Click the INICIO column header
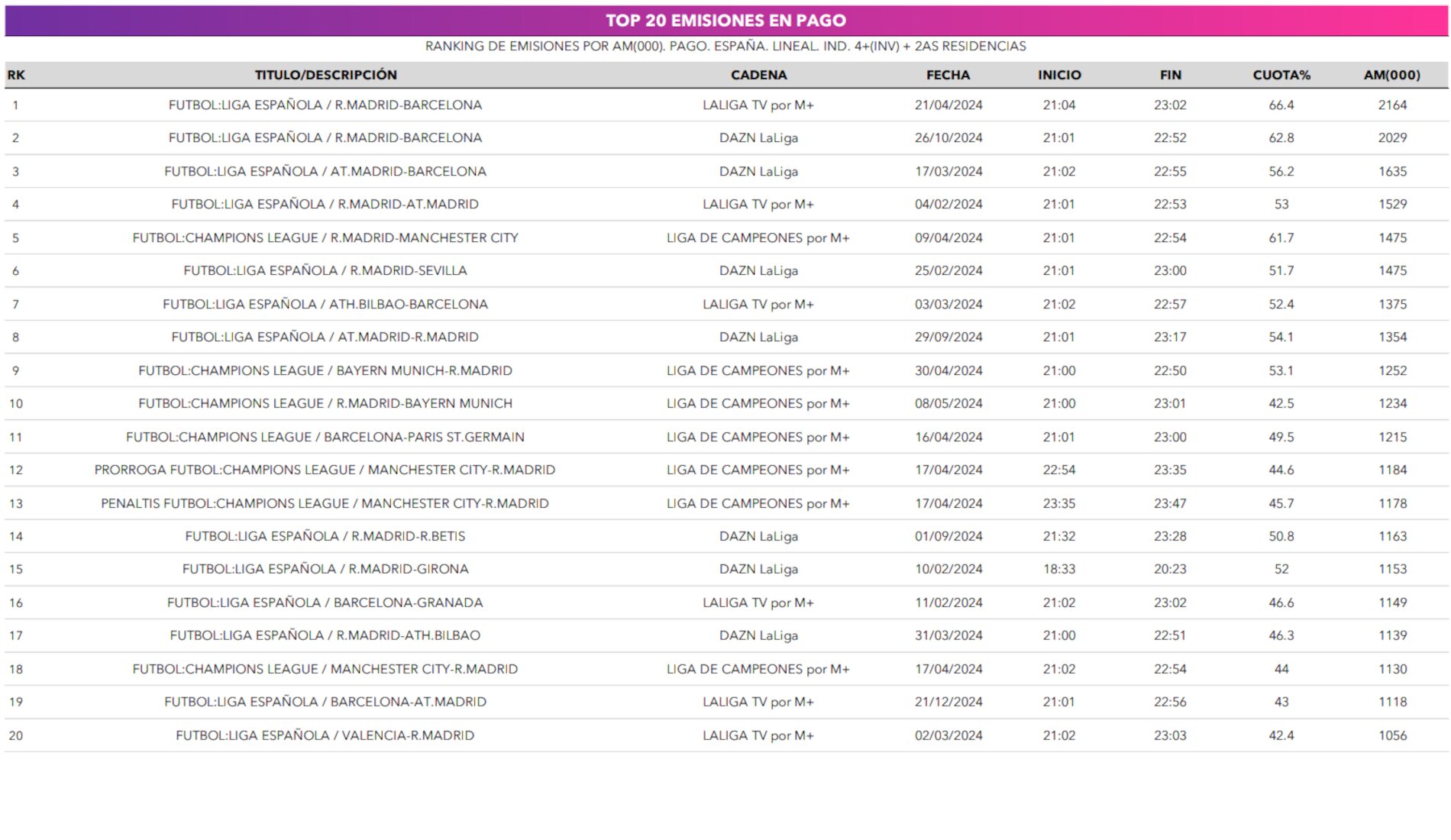Screen dimensions: 1451x840 point(1058,75)
